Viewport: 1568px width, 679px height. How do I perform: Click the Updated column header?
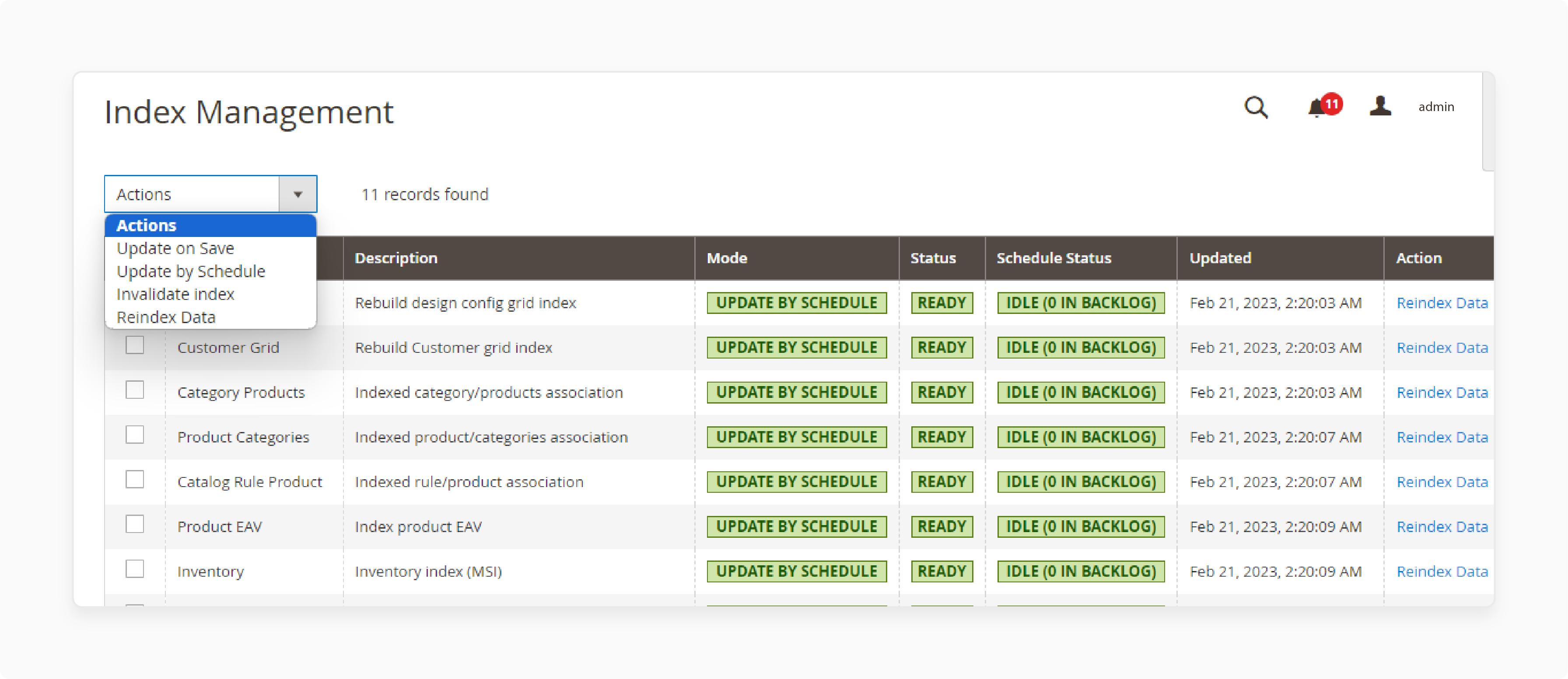click(1280, 258)
